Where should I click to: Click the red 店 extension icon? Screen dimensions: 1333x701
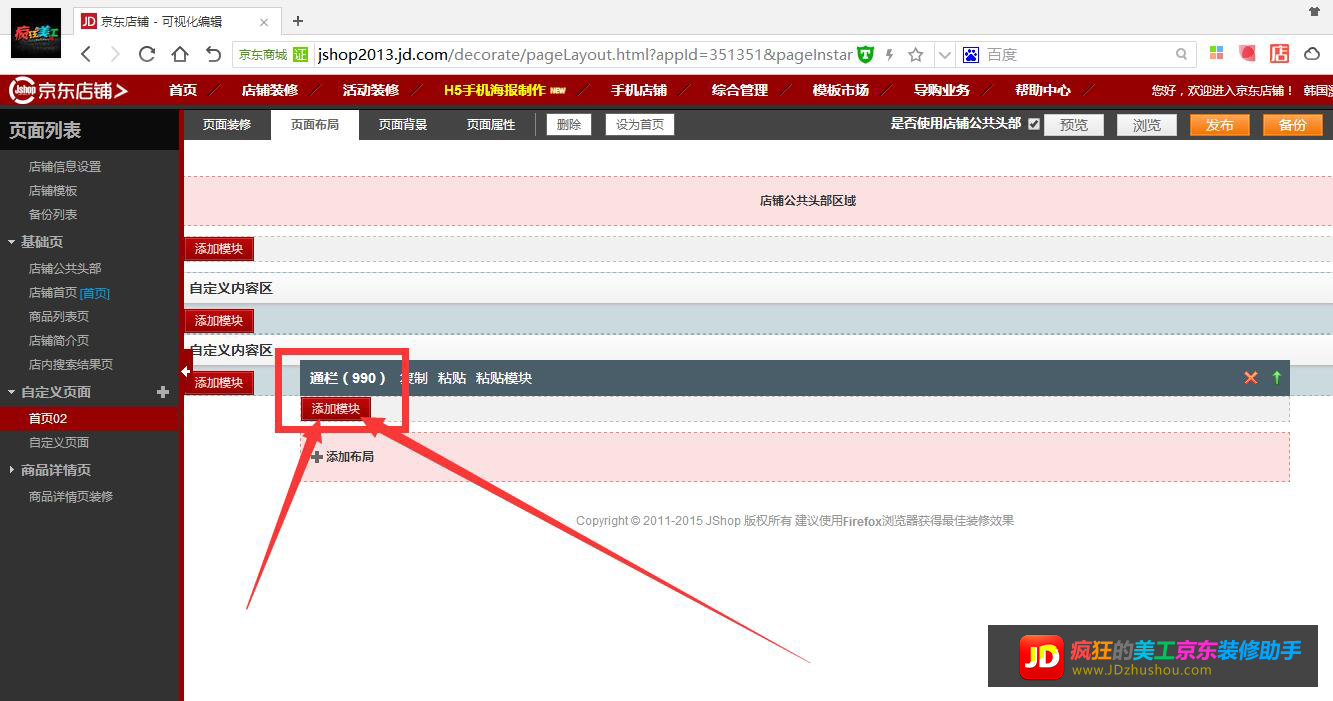tap(1279, 54)
